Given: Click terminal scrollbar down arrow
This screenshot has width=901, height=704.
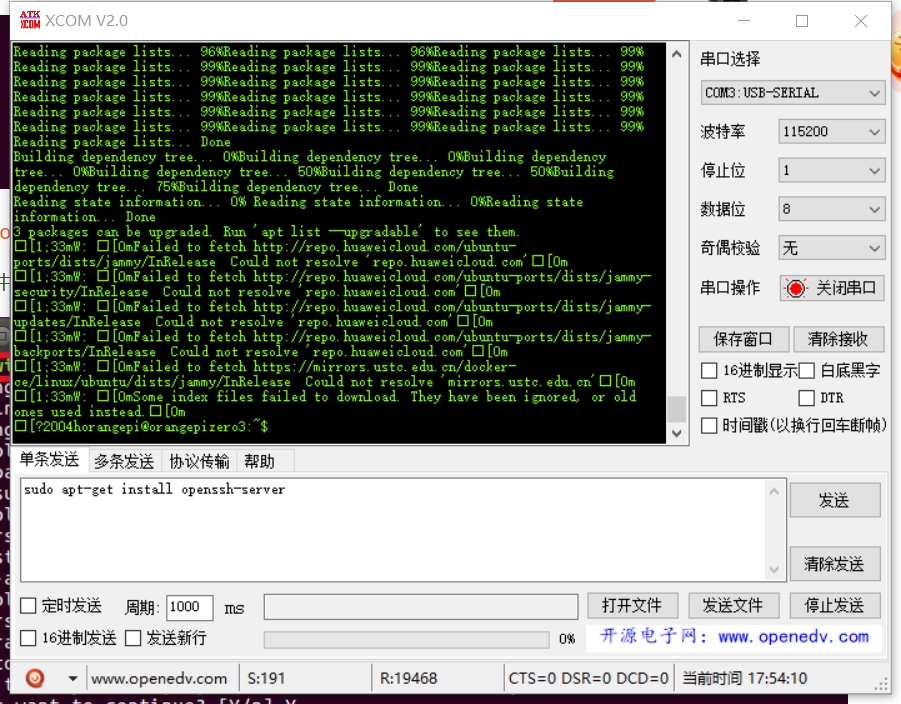Looking at the screenshot, I should tap(677, 433).
